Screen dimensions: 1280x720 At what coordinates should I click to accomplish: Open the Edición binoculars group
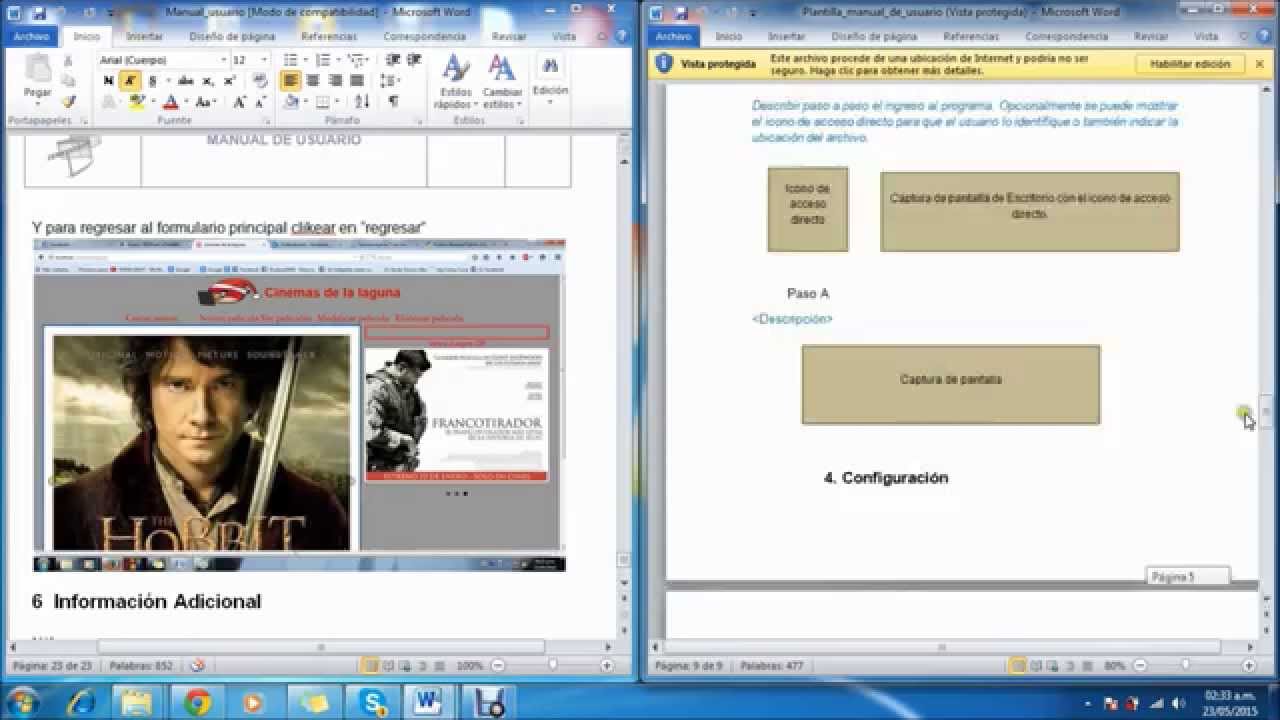pyautogui.click(x=550, y=78)
